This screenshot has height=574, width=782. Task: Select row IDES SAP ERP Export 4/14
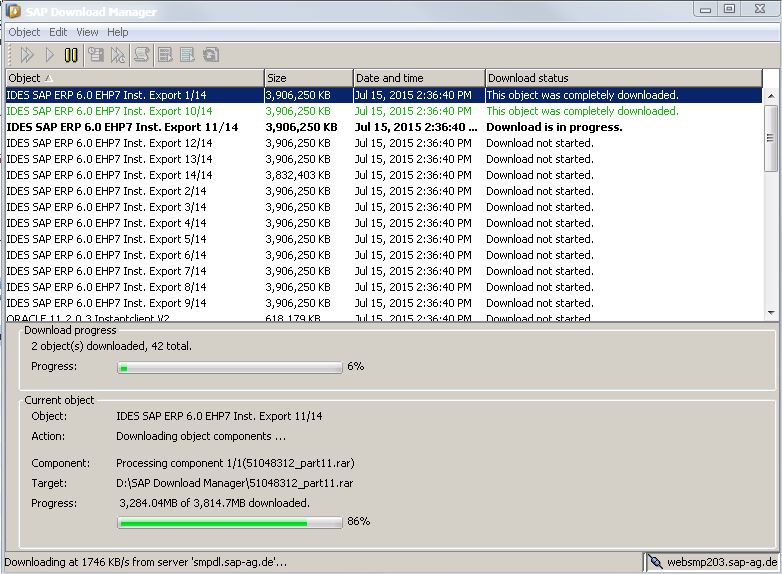[384, 222]
